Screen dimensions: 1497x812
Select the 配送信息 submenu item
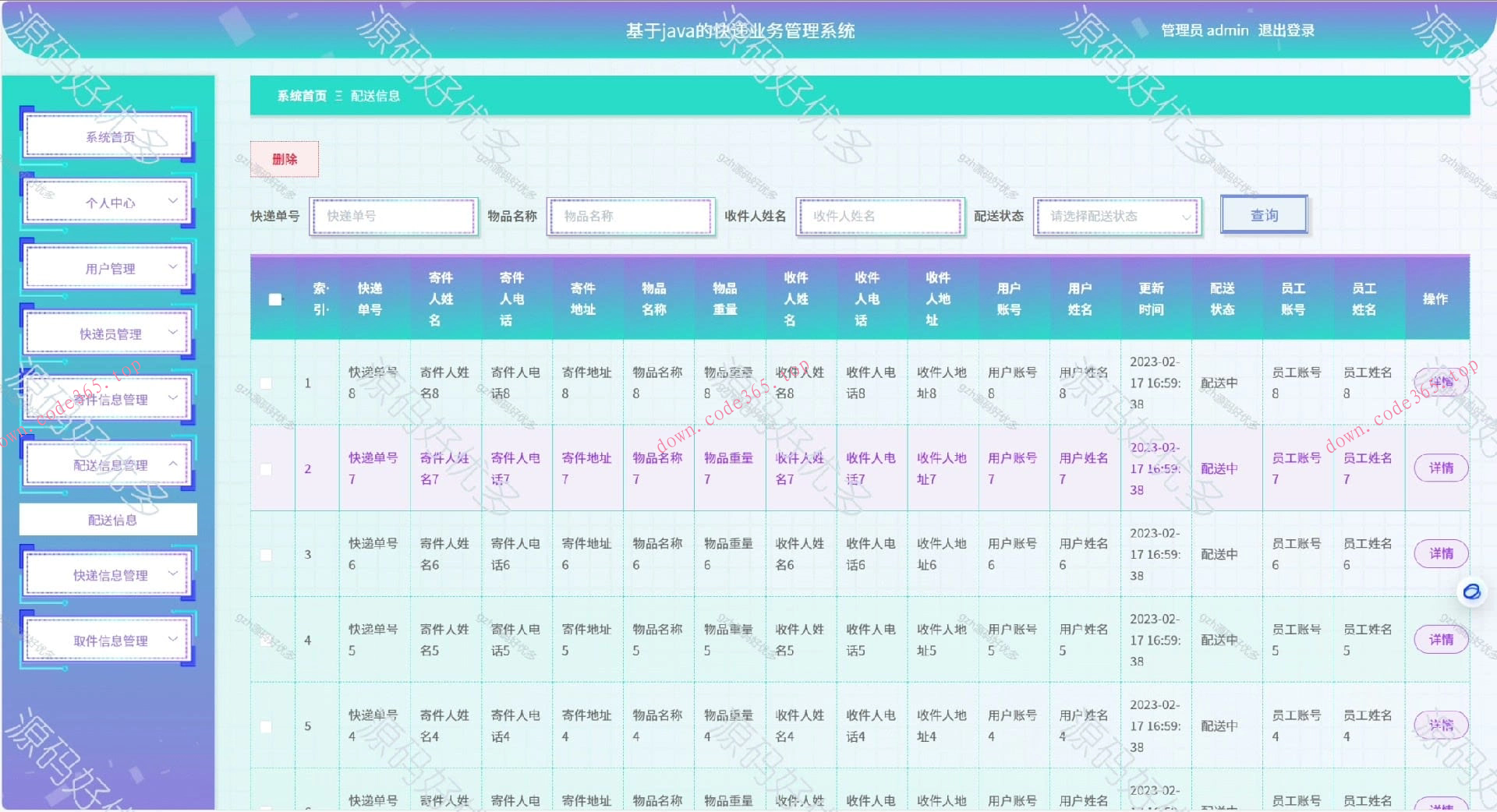tap(108, 520)
